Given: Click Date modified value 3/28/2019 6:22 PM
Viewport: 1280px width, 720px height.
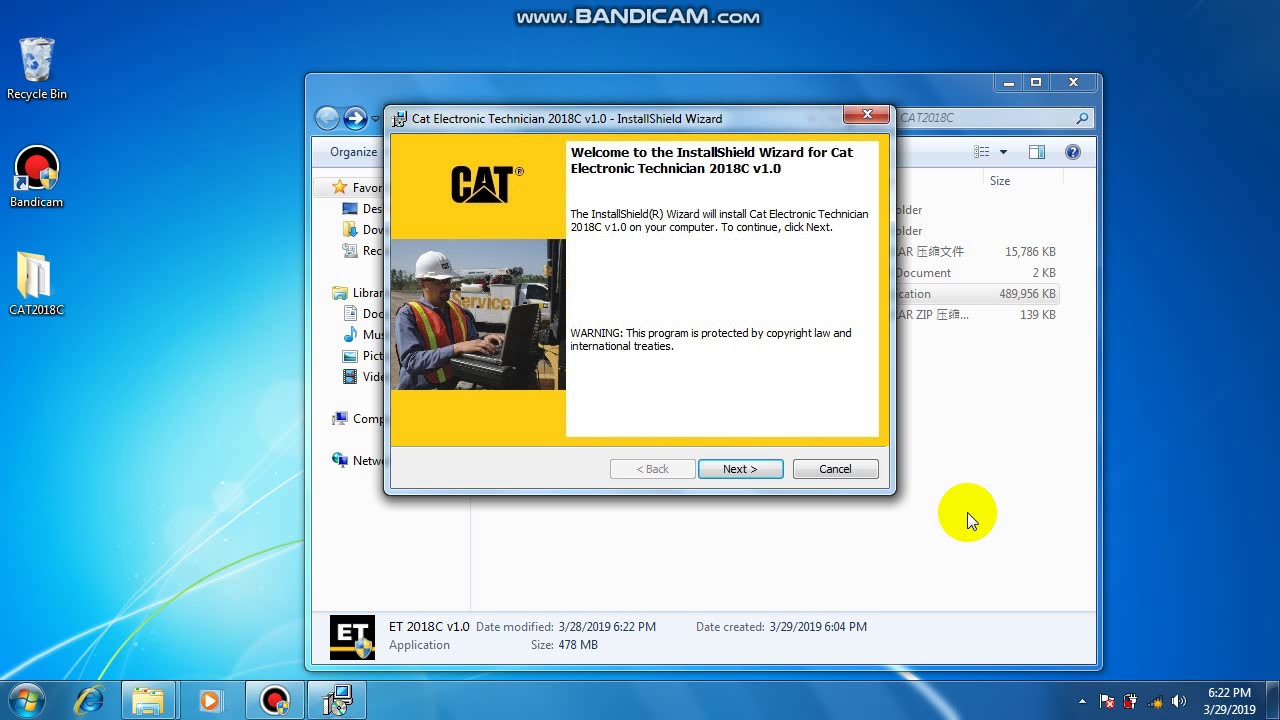Looking at the screenshot, I should coord(607,627).
